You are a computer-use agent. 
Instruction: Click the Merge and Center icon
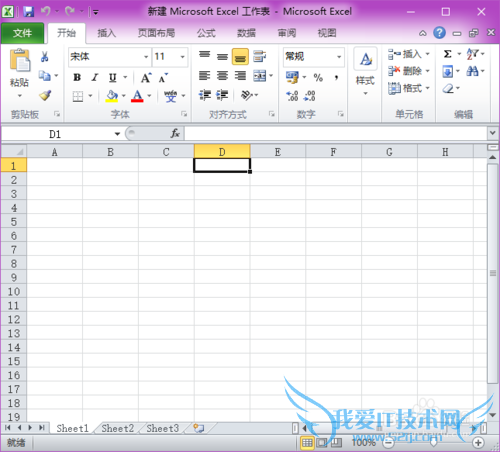(x=260, y=76)
